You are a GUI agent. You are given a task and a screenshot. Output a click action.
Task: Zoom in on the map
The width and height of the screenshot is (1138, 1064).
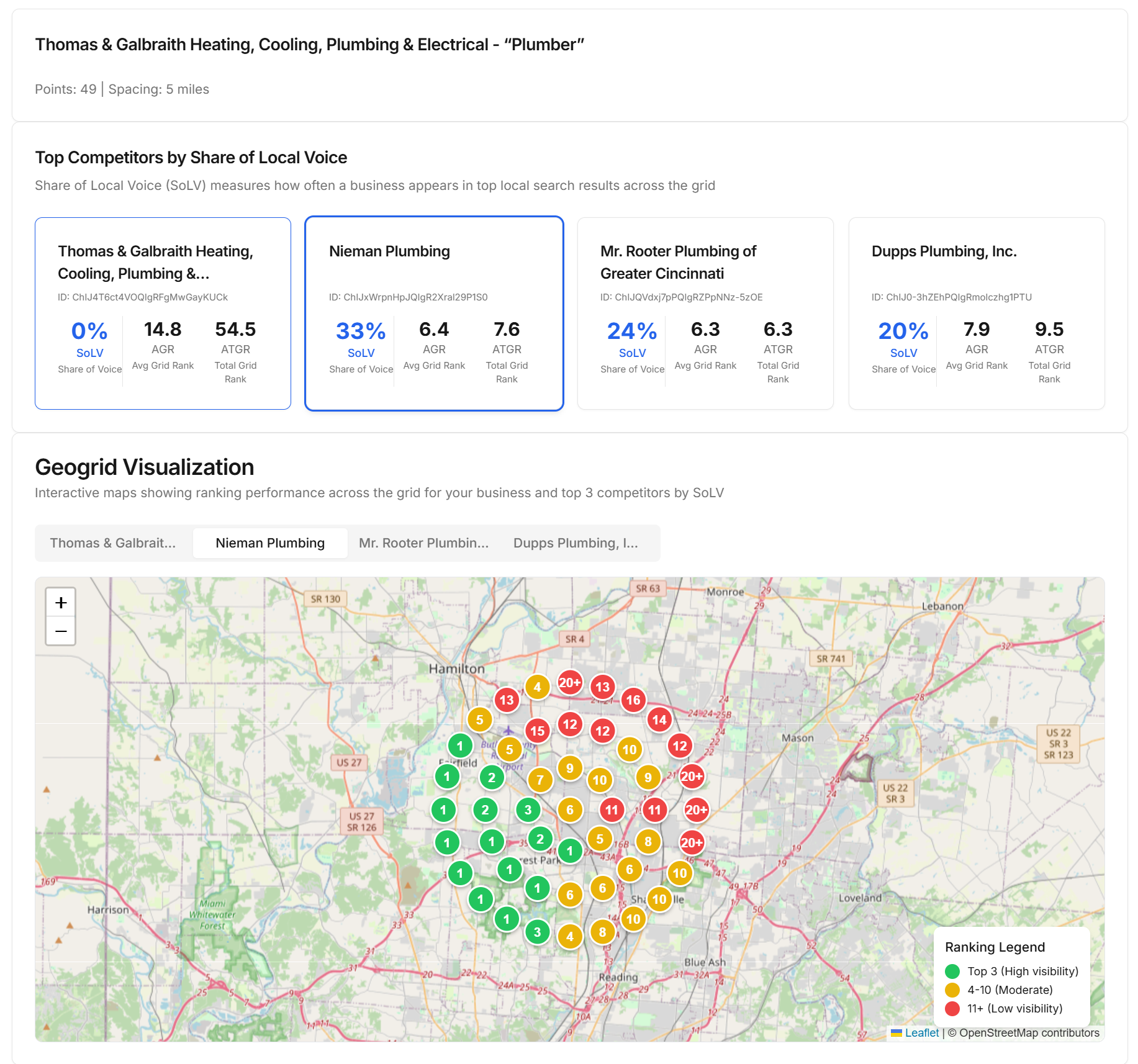(60, 602)
